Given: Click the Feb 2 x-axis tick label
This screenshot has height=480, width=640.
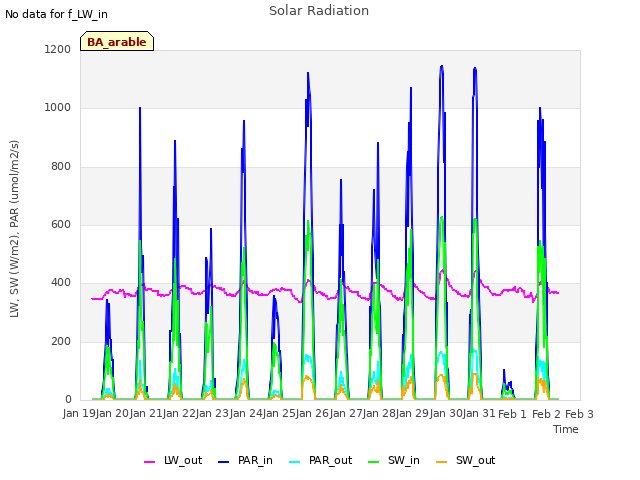Looking at the screenshot, I should (546, 414).
